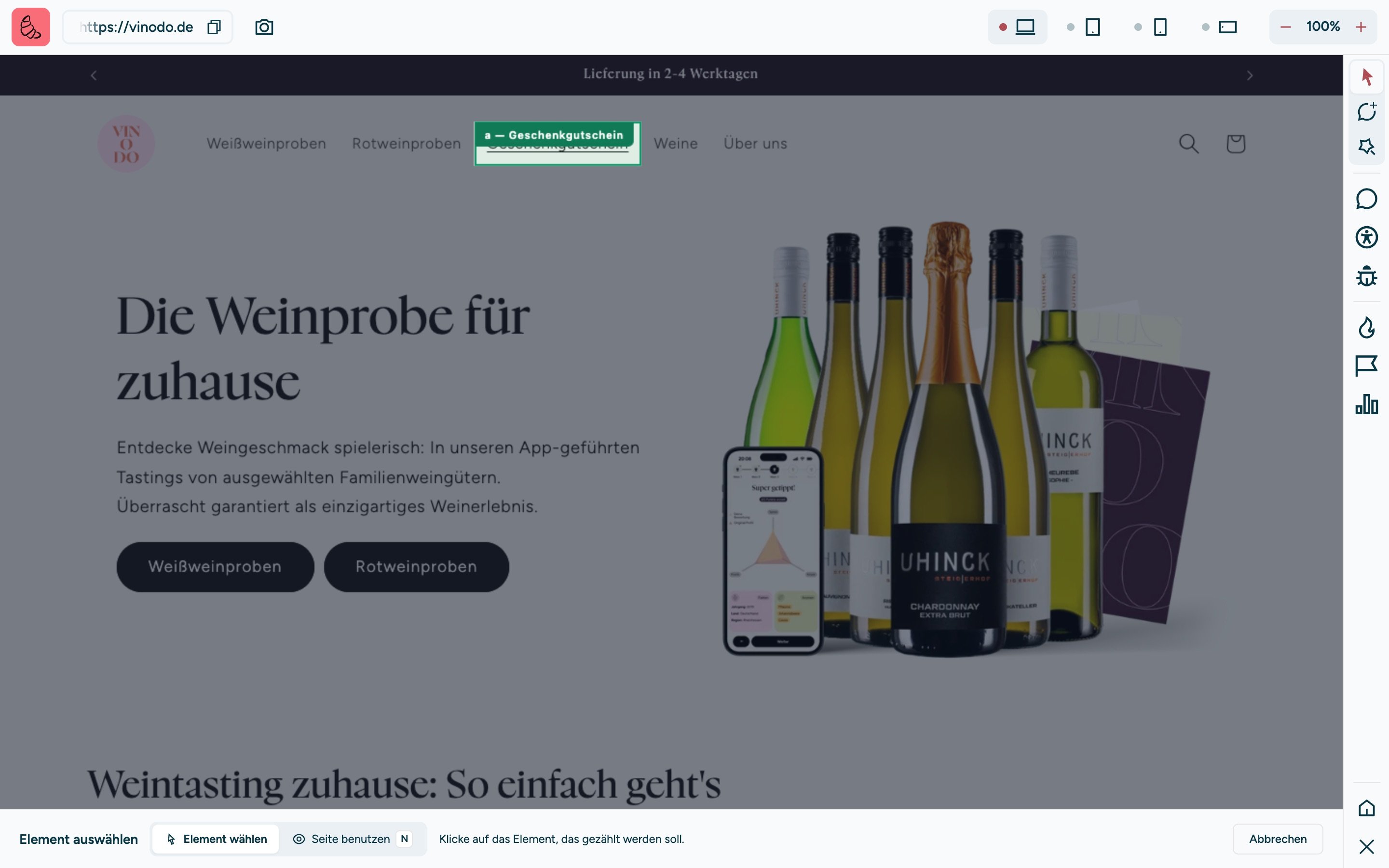Screen dimensions: 1389x868
Task: Select the star pin tool in sidebar
Action: coord(1367,147)
